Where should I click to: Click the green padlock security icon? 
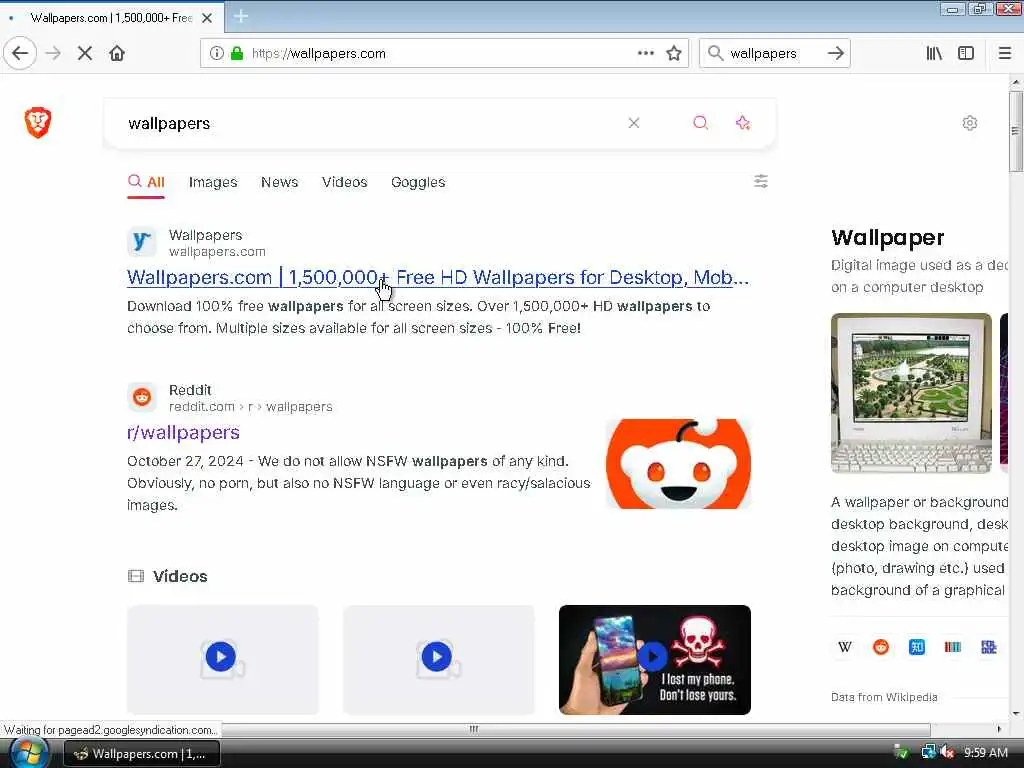pos(237,53)
